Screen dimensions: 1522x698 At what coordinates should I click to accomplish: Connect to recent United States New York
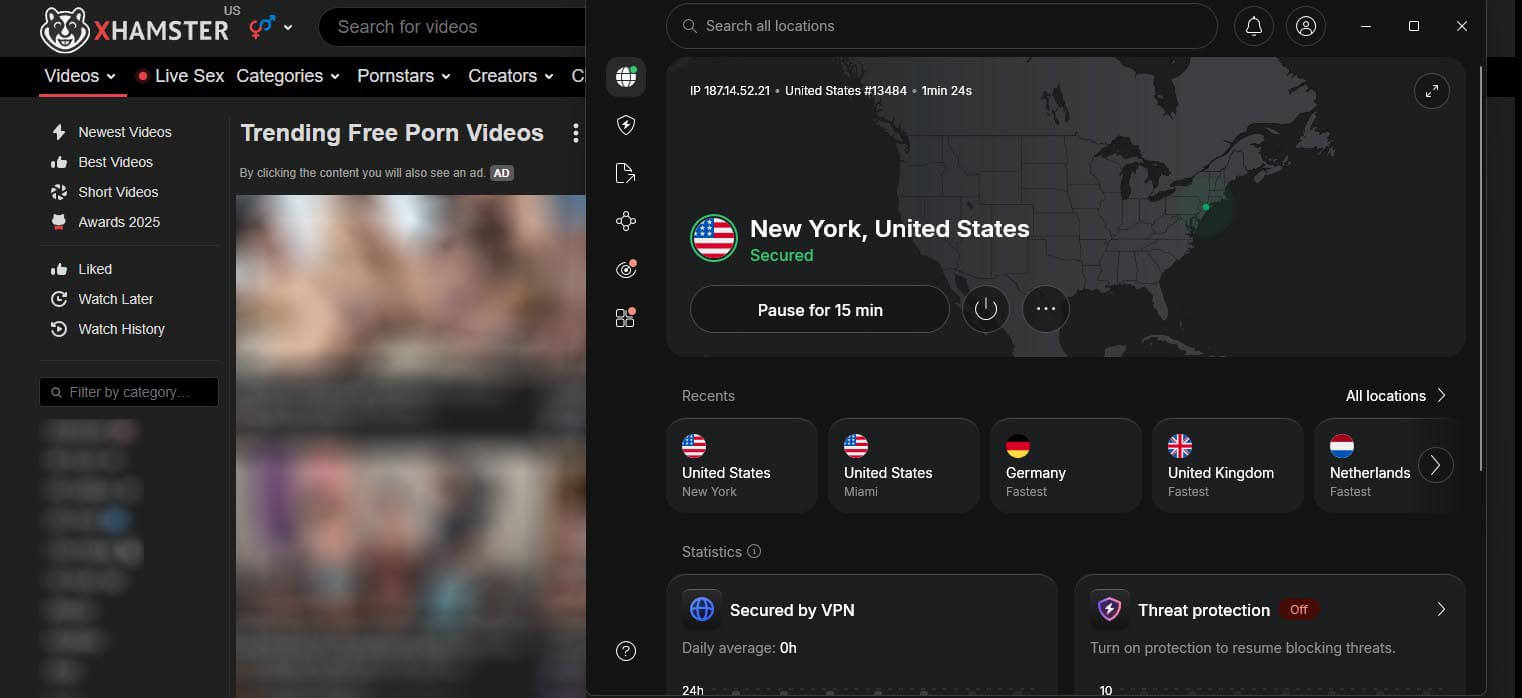pyautogui.click(x=742, y=466)
